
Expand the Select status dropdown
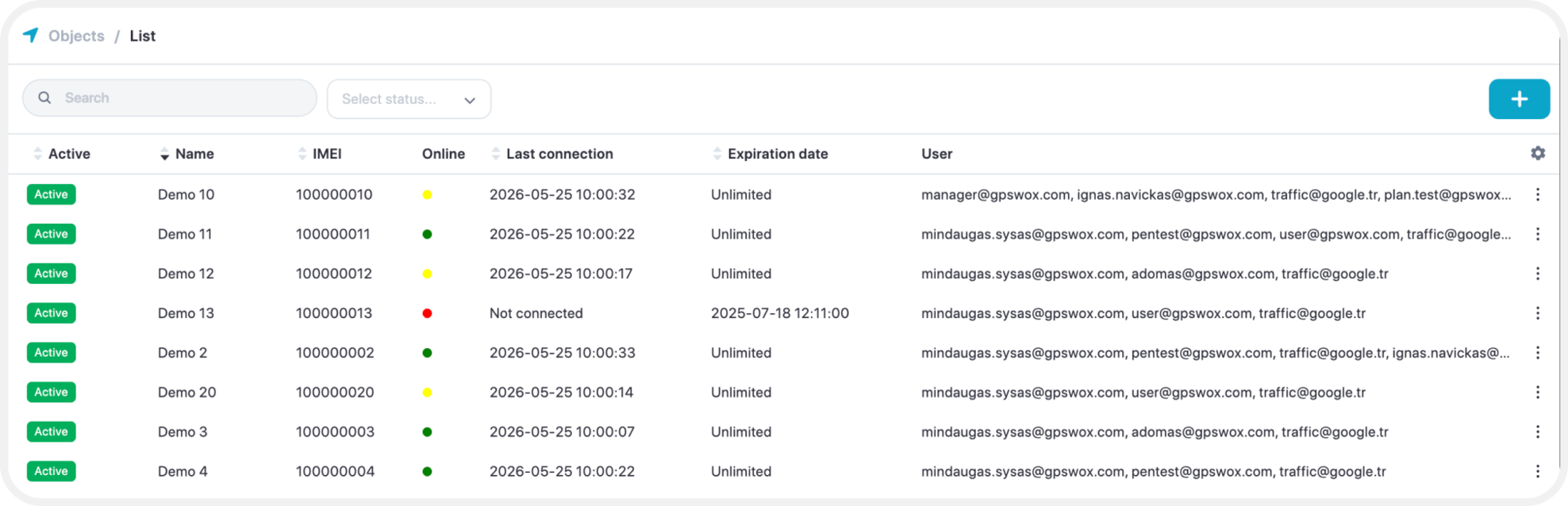tap(409, 99)
